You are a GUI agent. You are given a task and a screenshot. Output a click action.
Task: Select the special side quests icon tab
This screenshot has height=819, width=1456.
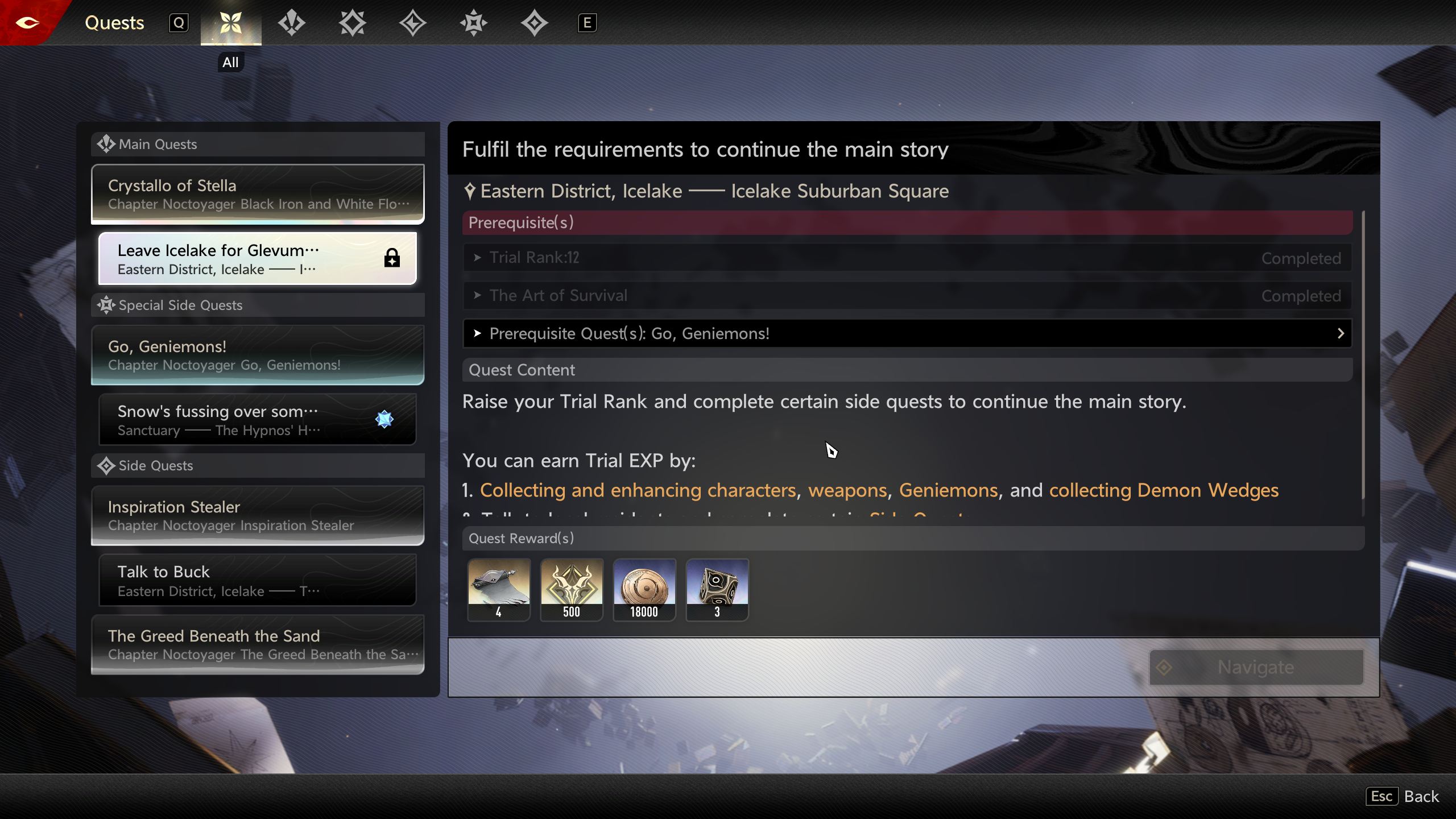click(473, 23)
